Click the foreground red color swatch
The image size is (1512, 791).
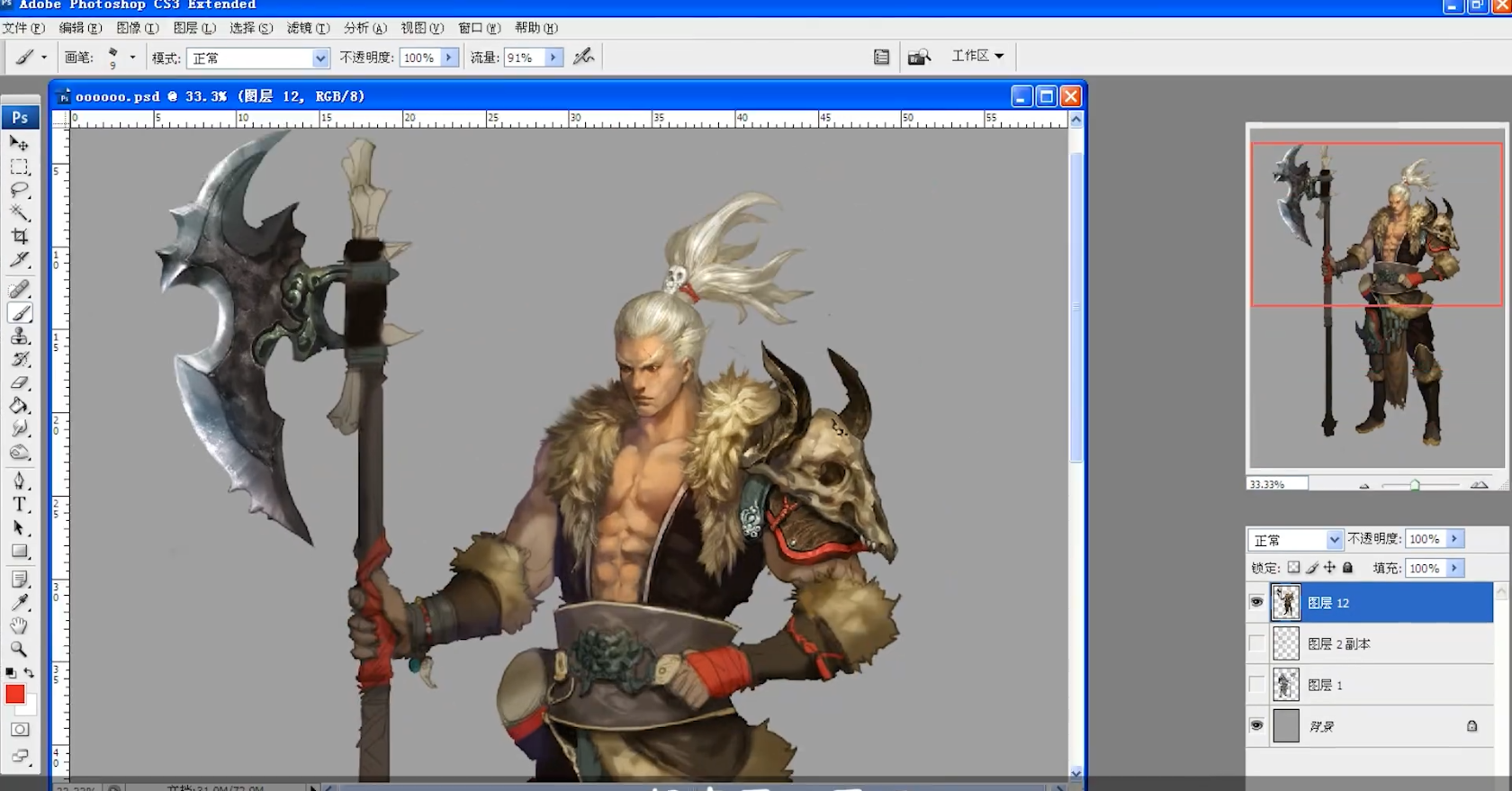click(15, 694)
